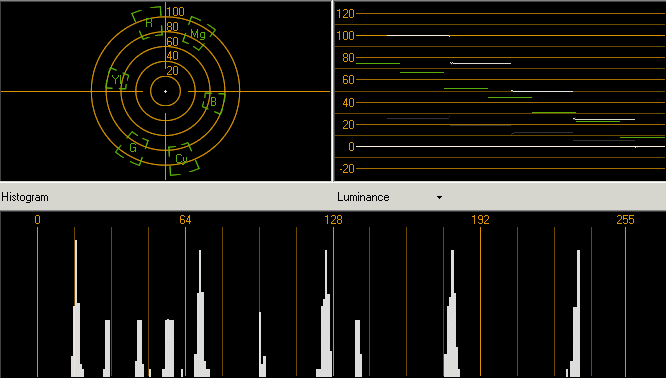
Task: Click the vectorscope center white dot
Action: click(166, 91)
